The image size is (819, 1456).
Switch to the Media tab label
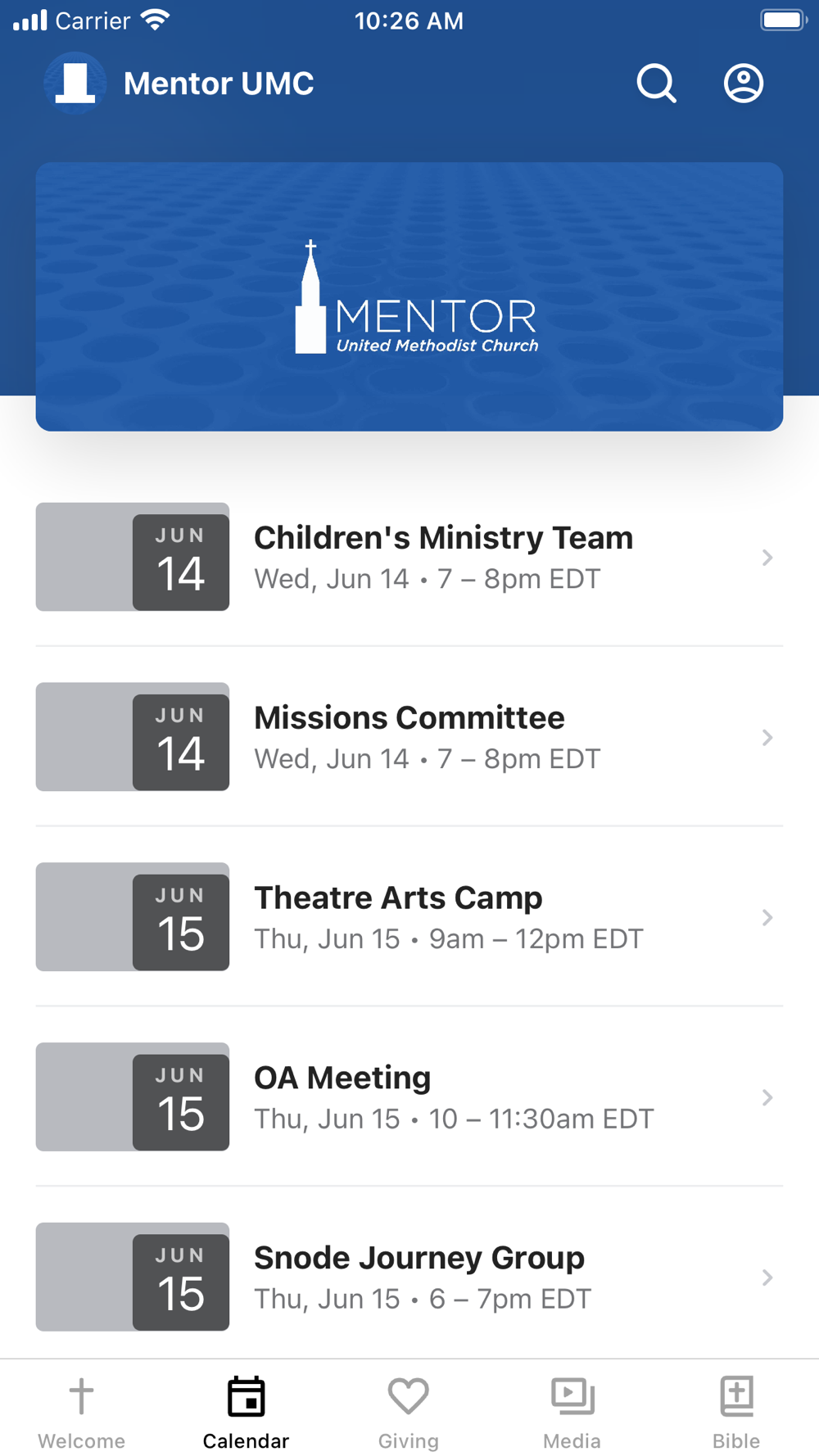[572, 1440]
